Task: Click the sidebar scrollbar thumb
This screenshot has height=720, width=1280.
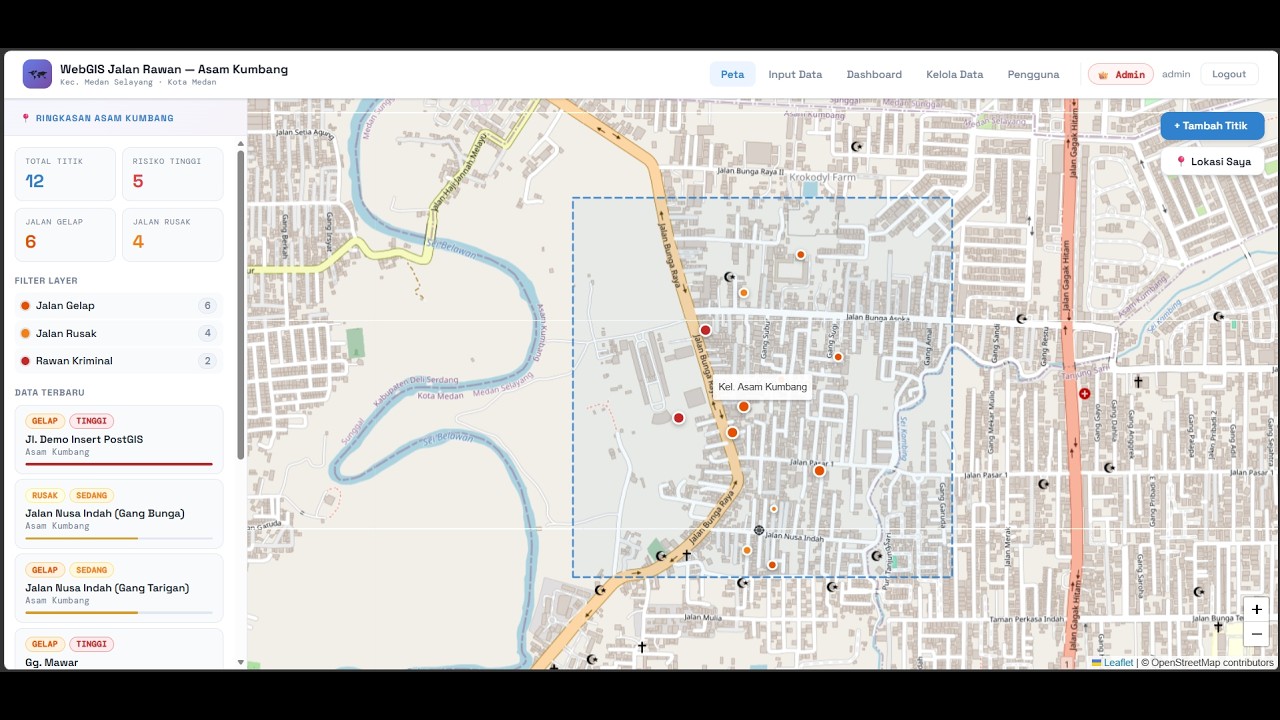Action: tap(240, 305)
